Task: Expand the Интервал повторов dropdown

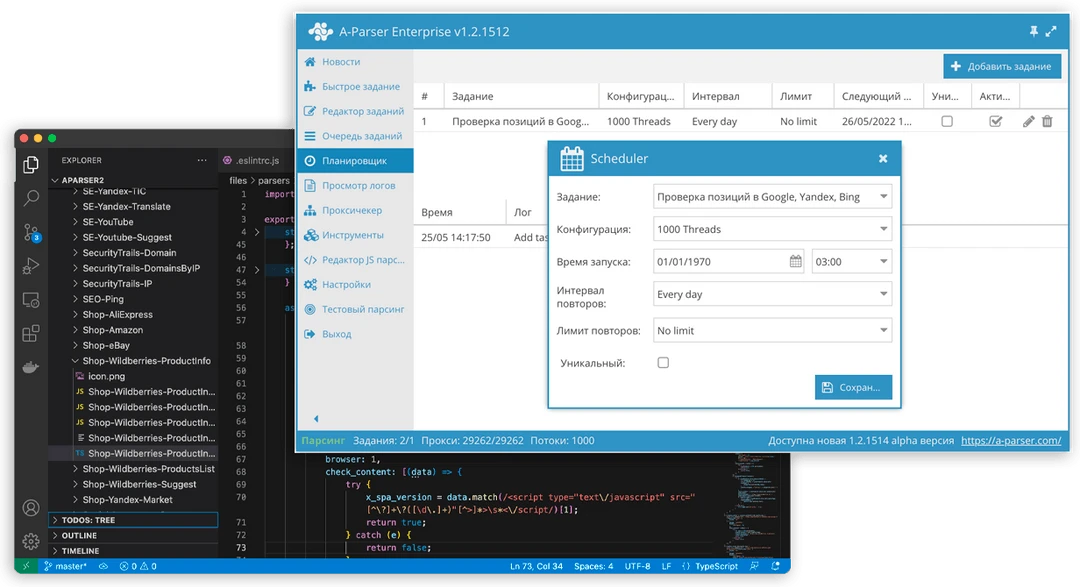Action: (771, 295)
